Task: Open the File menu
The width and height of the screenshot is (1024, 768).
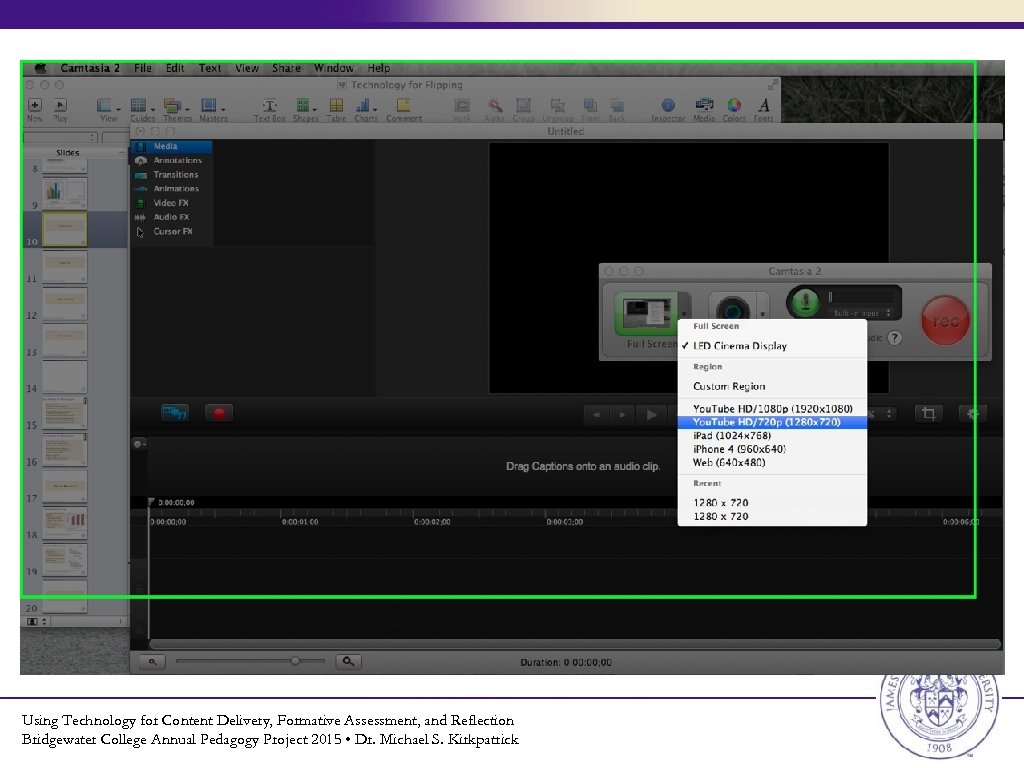Action: click(142, 68)
